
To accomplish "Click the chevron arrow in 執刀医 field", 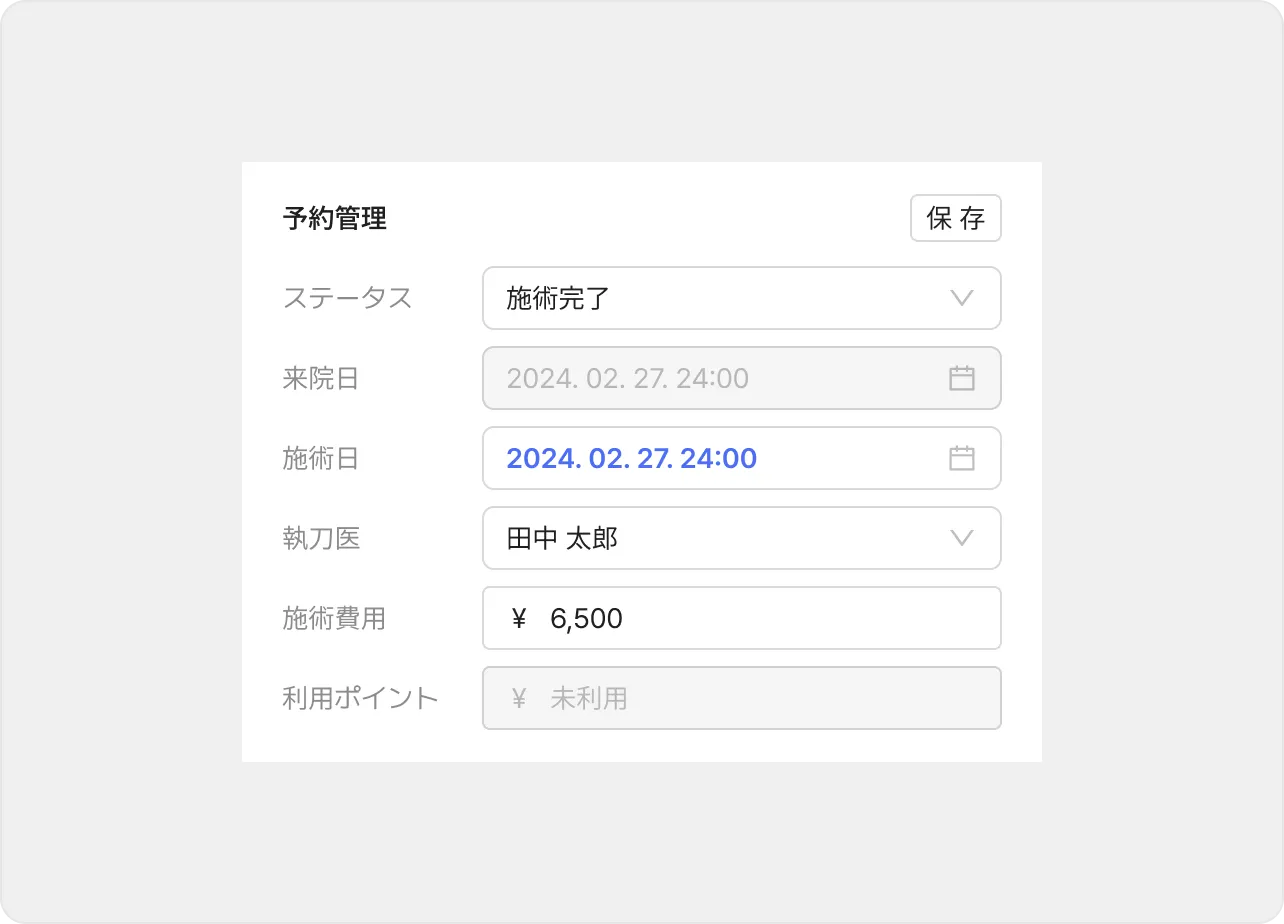I will point(961,538).
